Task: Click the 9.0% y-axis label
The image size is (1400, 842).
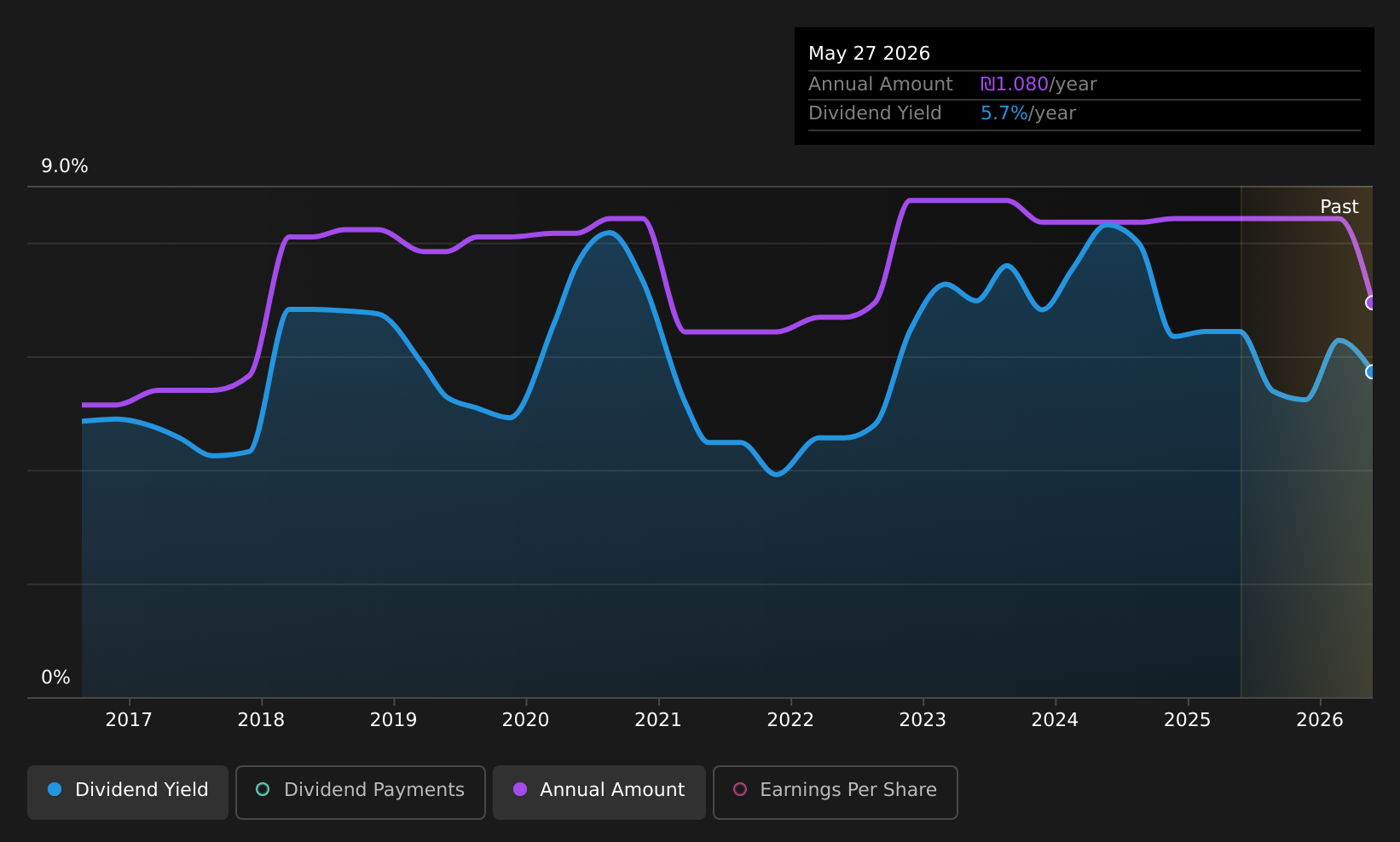Action: point(65,166)
